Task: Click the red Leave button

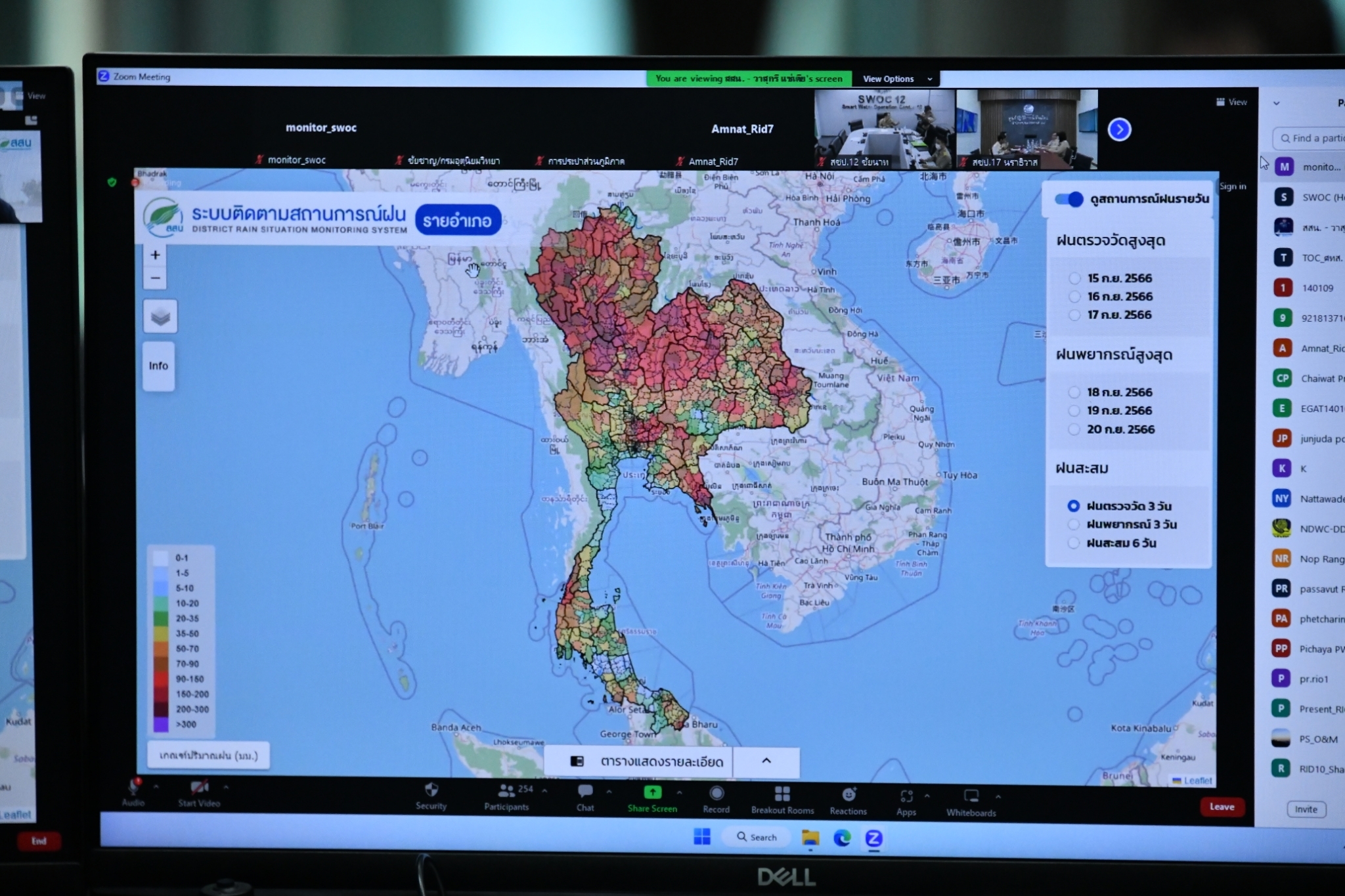Action: tap(1222, 807)
